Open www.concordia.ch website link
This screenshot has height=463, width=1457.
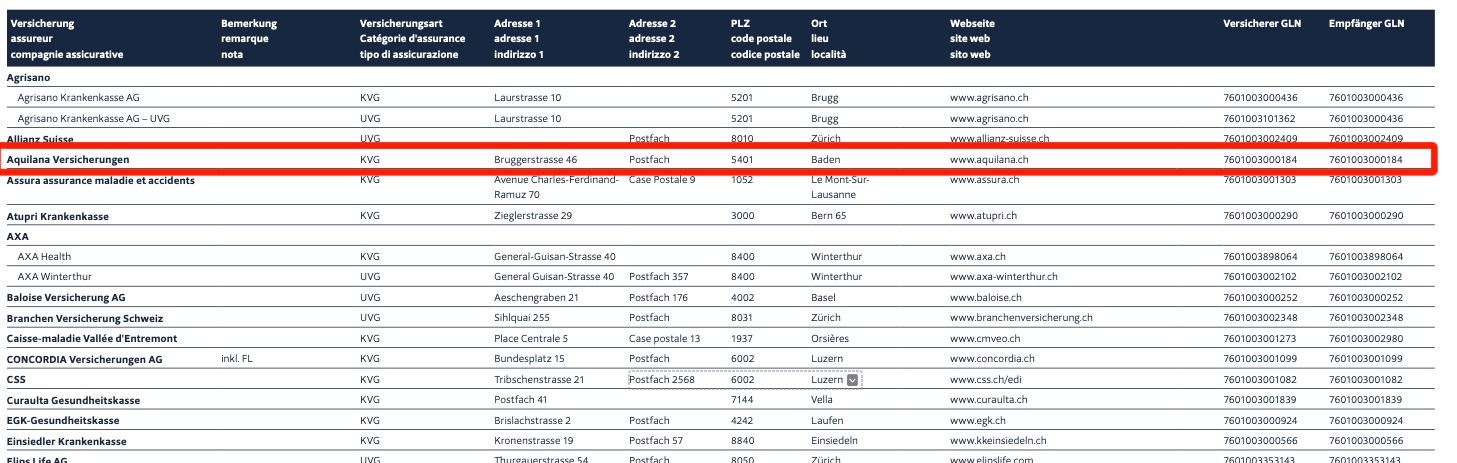click(992, 359)
